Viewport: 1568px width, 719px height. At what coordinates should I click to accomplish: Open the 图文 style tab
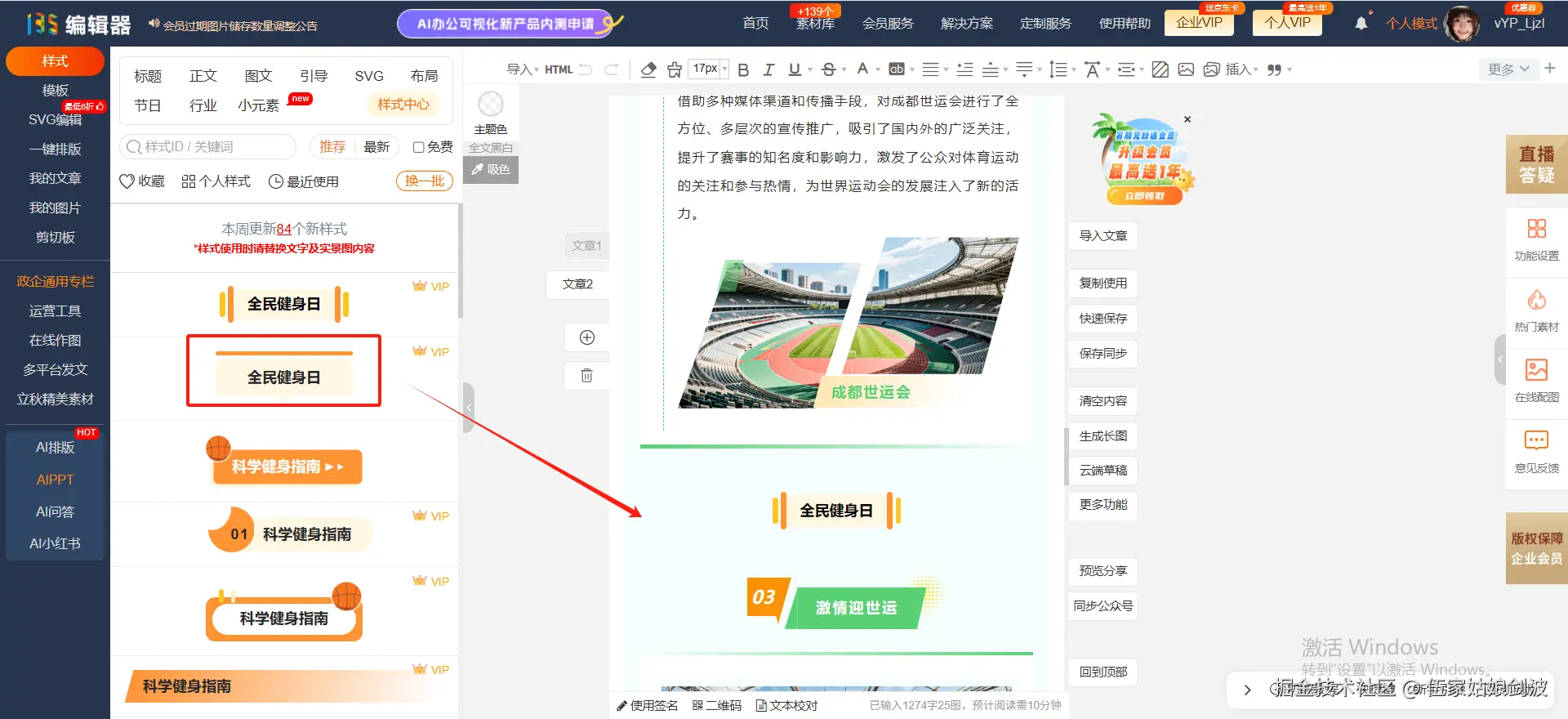pyautogui.click(x=258, y=76)
